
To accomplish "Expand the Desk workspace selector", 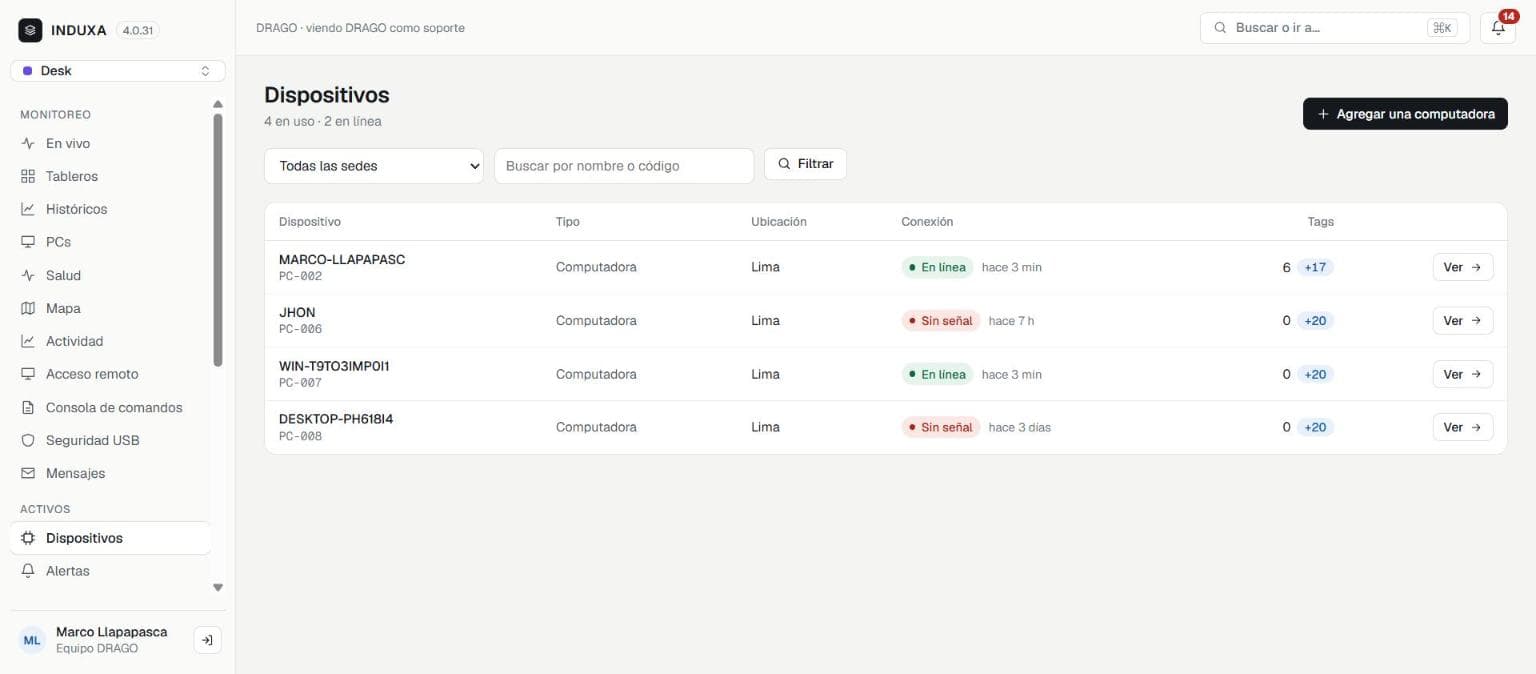I will pos(118,71).
